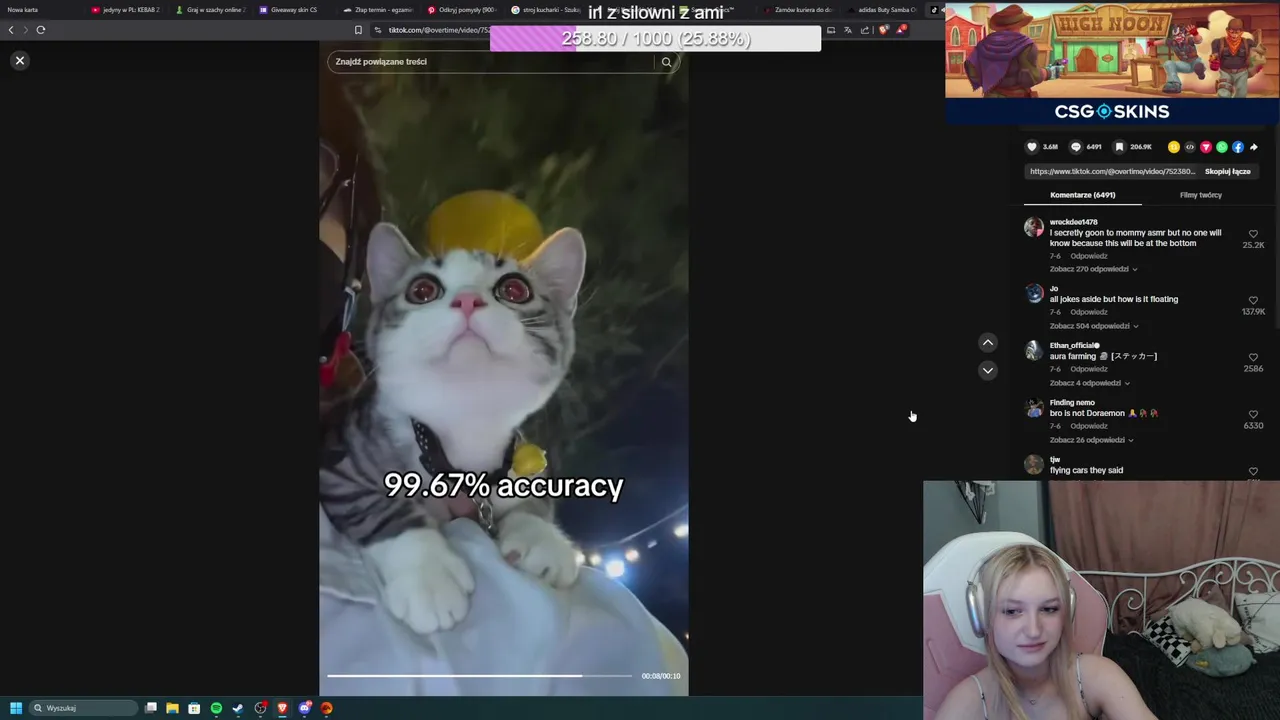Viewport: 1280px width, 720px height.
Task: Reply to Ethan_official via Odpowiedz
Action: (x=1089, y=369)
